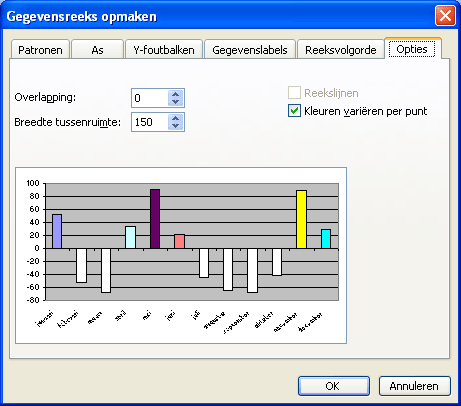The image size is (461, 406).
Task: Switch to the Patronen tab
Action: point(40,50)
